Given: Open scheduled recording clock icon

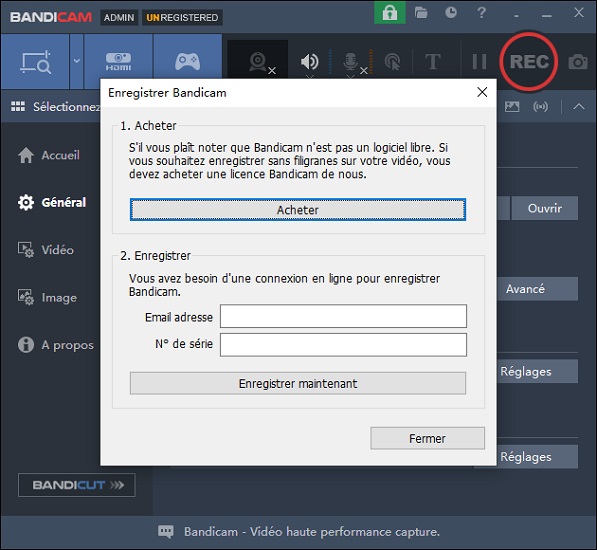Looking at the screenshot, I should tap(451, 13).
